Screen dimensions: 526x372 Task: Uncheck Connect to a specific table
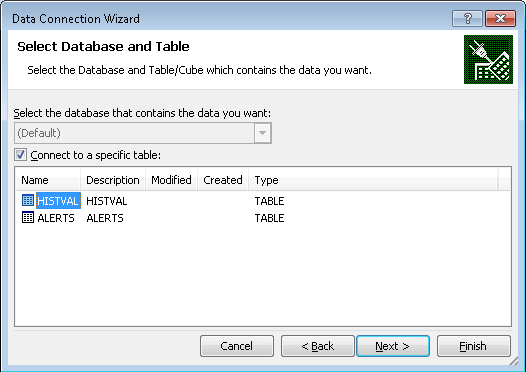pos(20,155)
